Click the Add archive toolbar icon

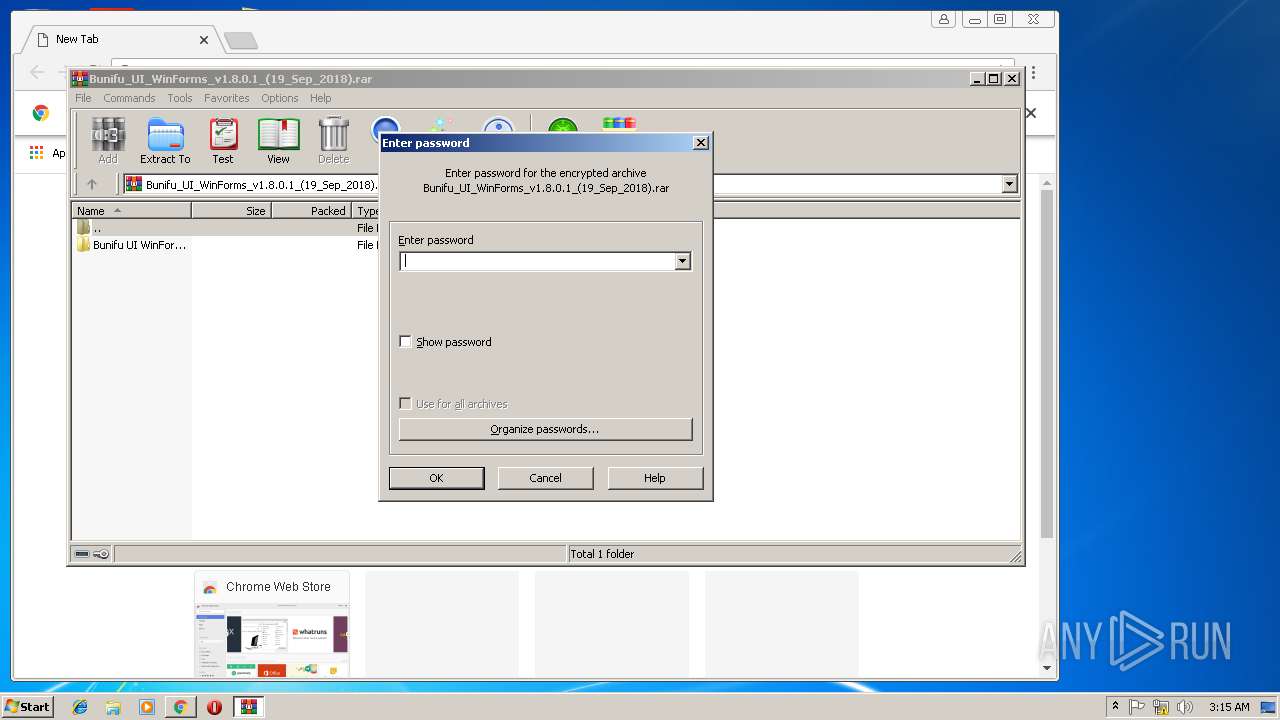108,140
